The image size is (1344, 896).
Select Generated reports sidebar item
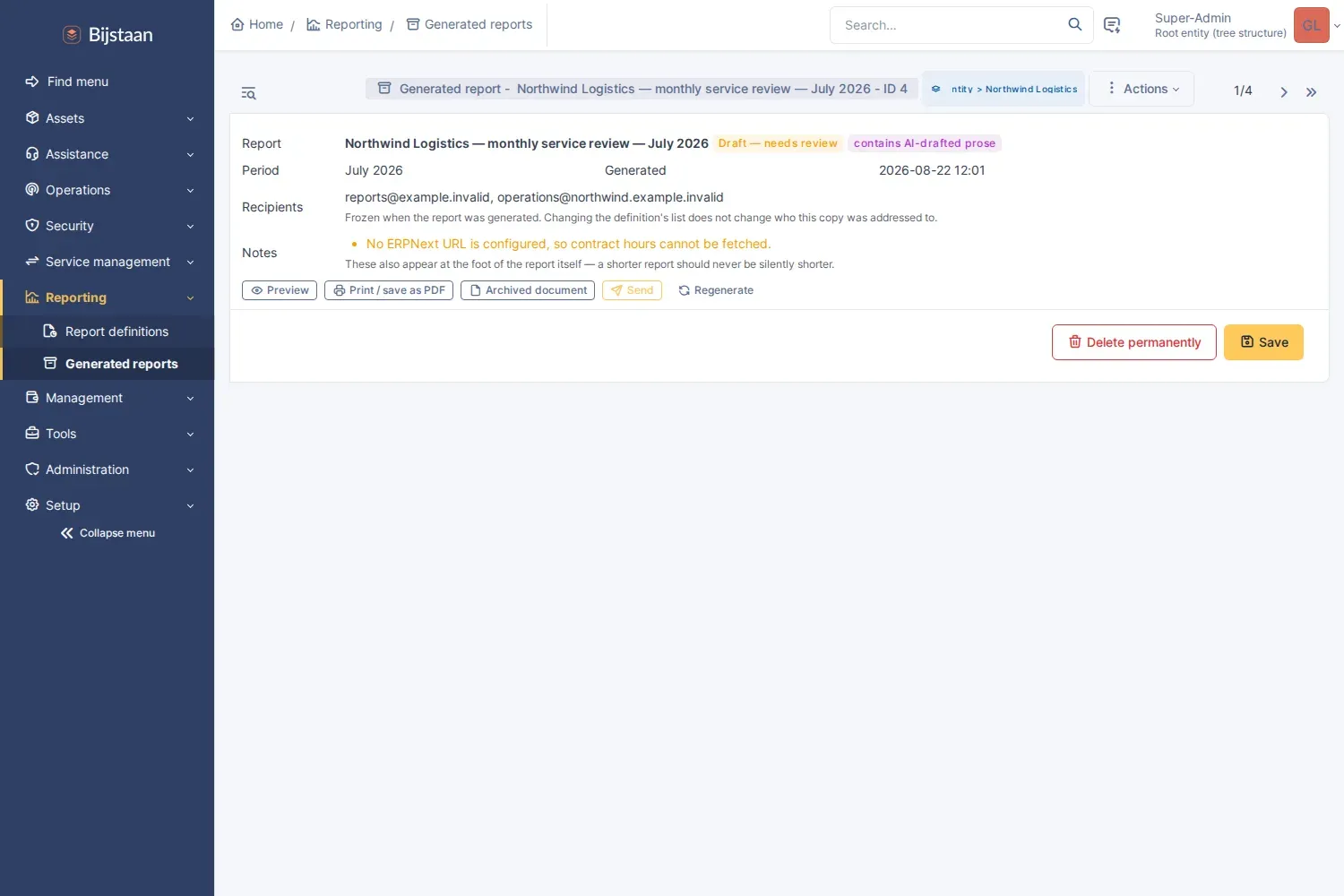click(x=108, y=364)
